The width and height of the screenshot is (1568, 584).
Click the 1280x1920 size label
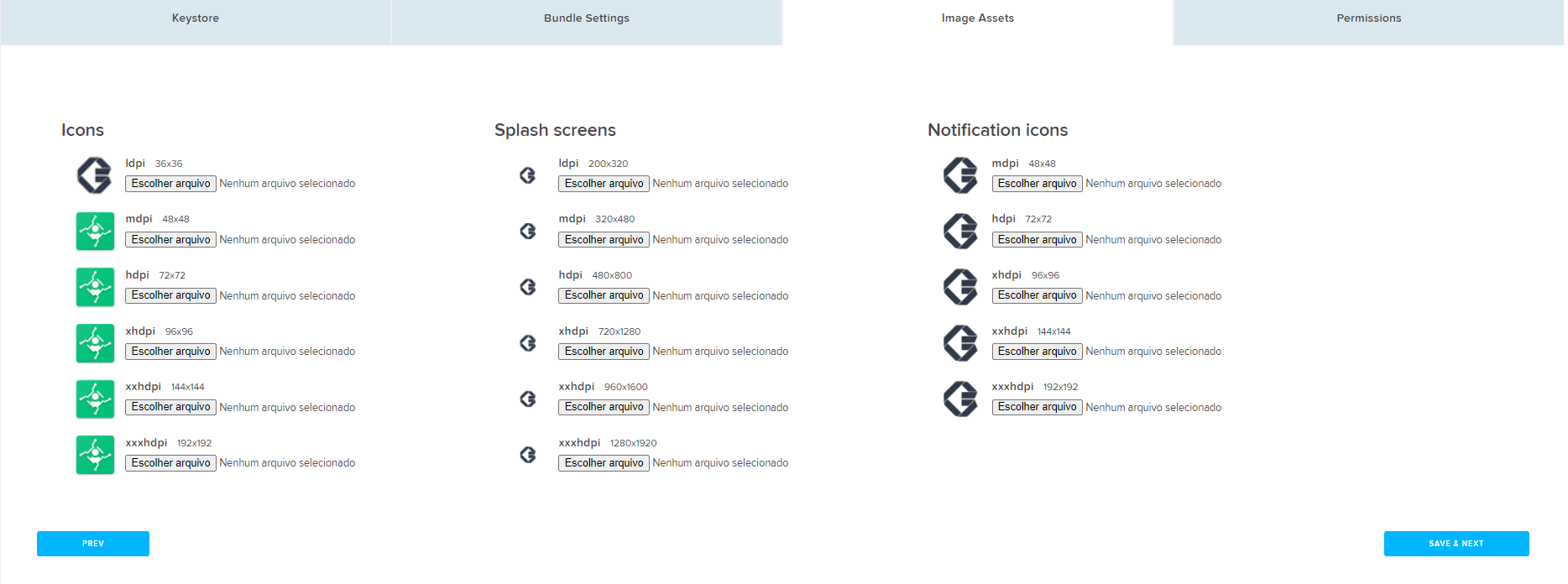[x=633, y=443]
